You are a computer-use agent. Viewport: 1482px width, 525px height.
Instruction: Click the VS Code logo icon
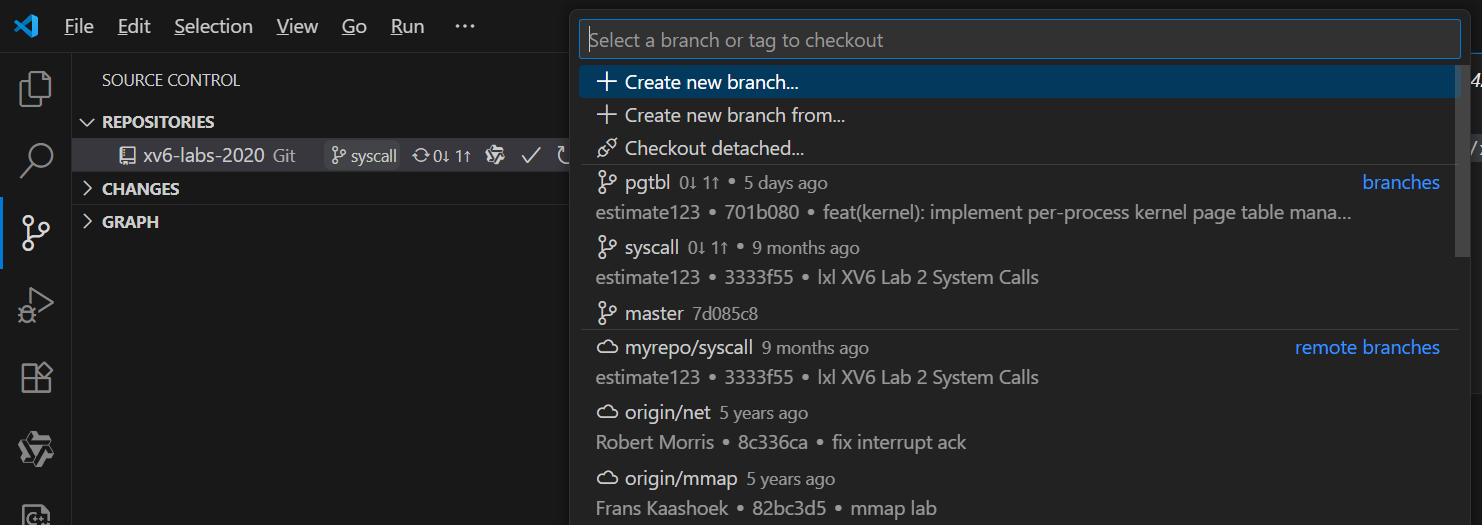(26, 26)
